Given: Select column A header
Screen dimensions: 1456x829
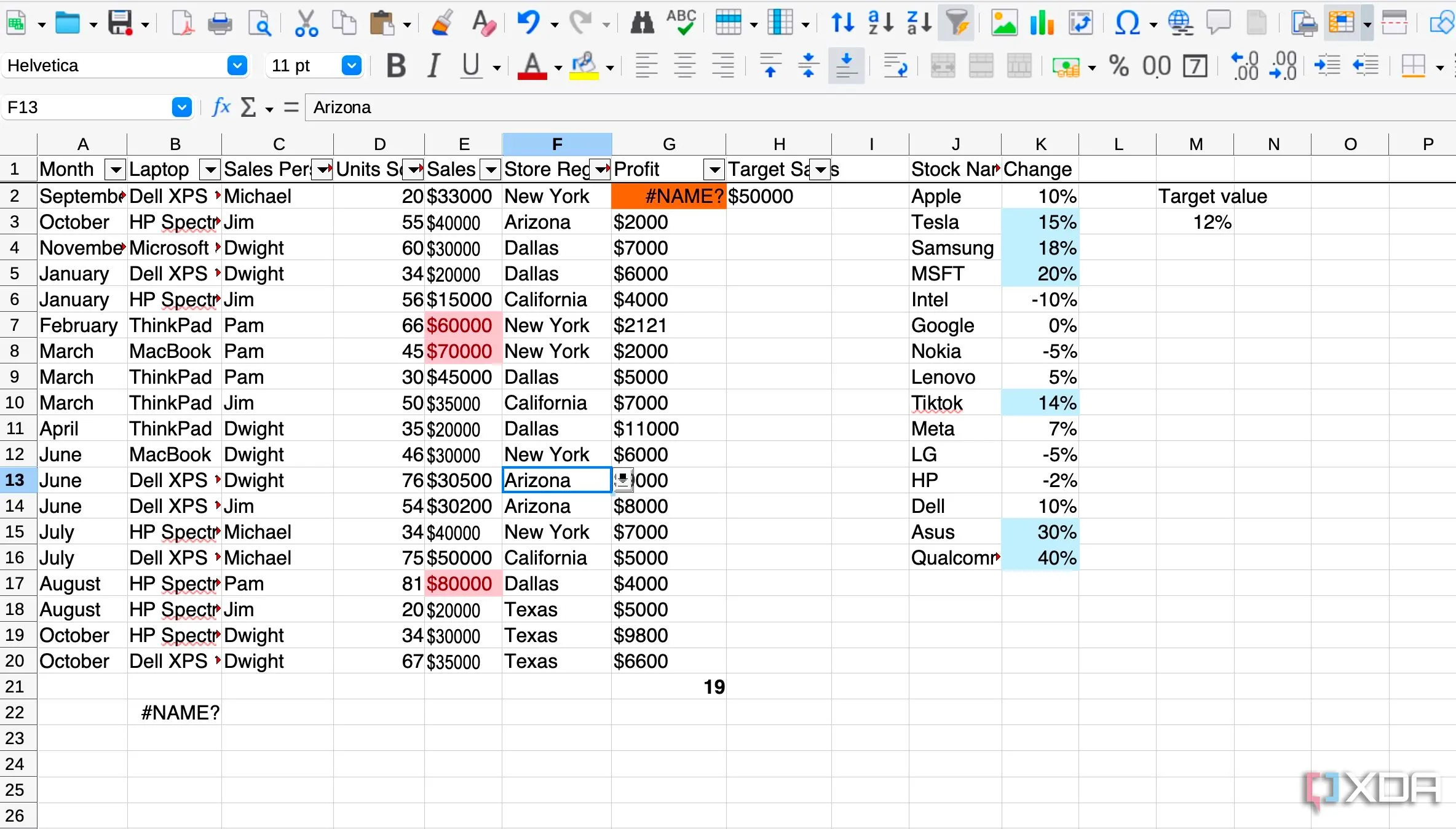Looking at the screenshot, I should (82, 145).
